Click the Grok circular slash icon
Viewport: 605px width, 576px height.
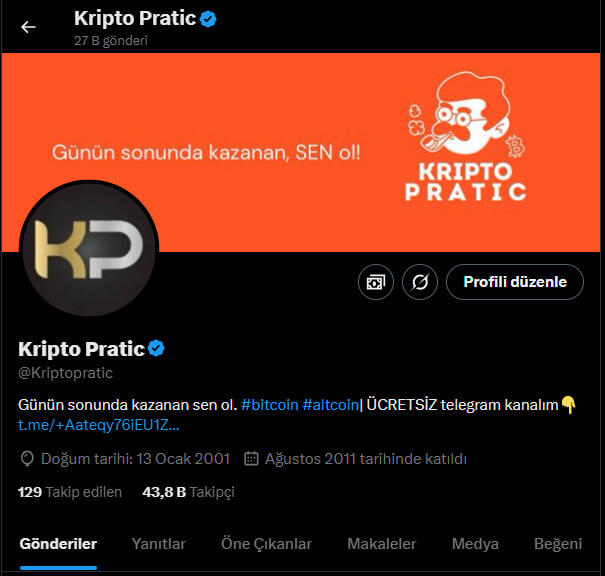click(x=420, y=282)
